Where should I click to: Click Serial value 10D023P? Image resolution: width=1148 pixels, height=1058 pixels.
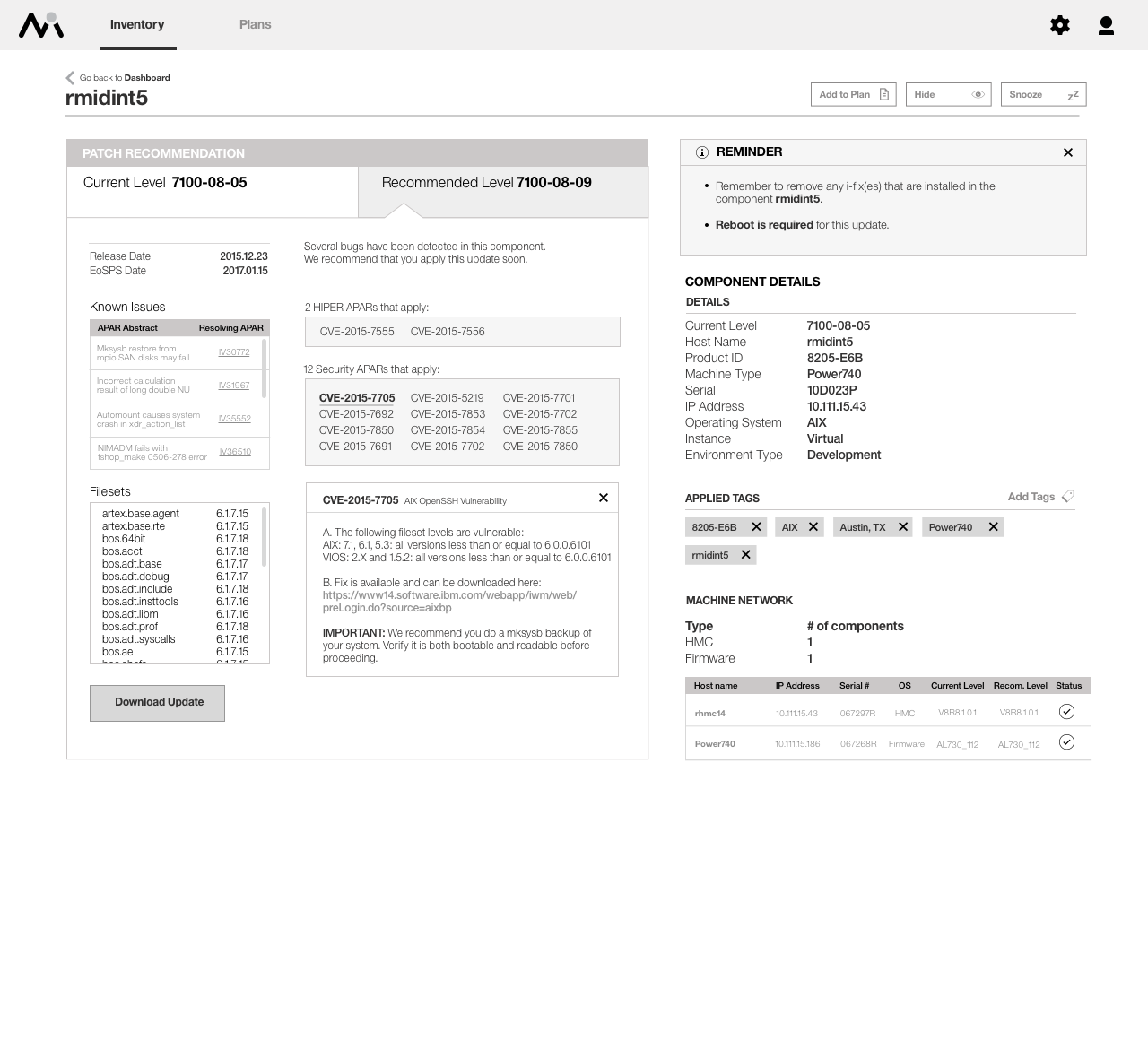tap(832, 391)
